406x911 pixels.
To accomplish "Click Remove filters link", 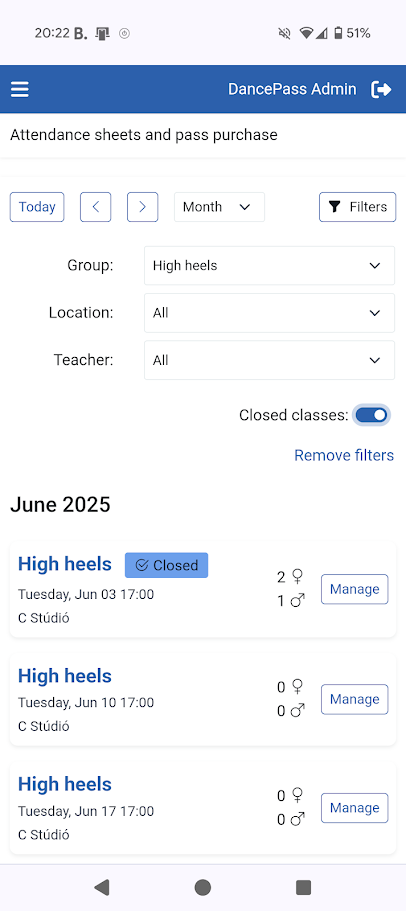I will tap(344, 455).
